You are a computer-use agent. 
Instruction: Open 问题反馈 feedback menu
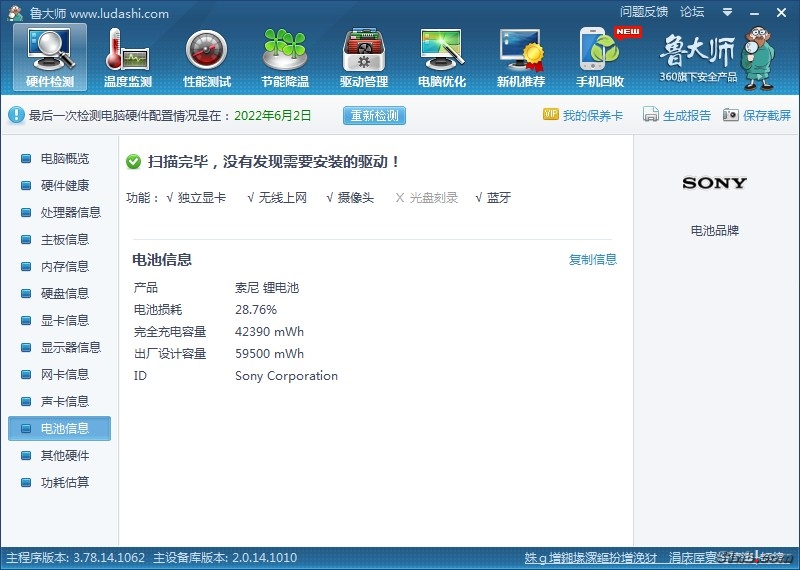point(643,12)
